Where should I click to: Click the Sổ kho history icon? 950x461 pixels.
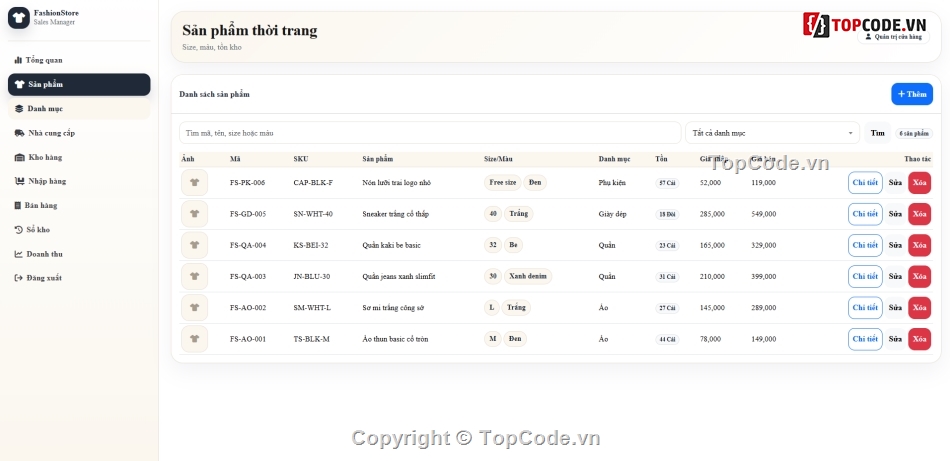pyautogui.click(x=18, y=230)
